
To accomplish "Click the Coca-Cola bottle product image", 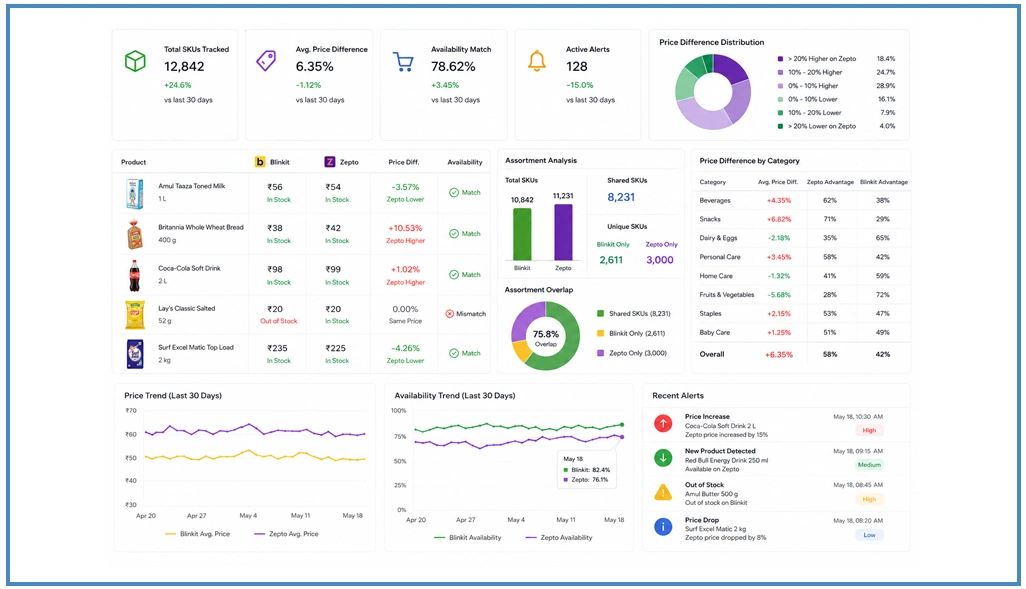I will [x=135, y=276].
